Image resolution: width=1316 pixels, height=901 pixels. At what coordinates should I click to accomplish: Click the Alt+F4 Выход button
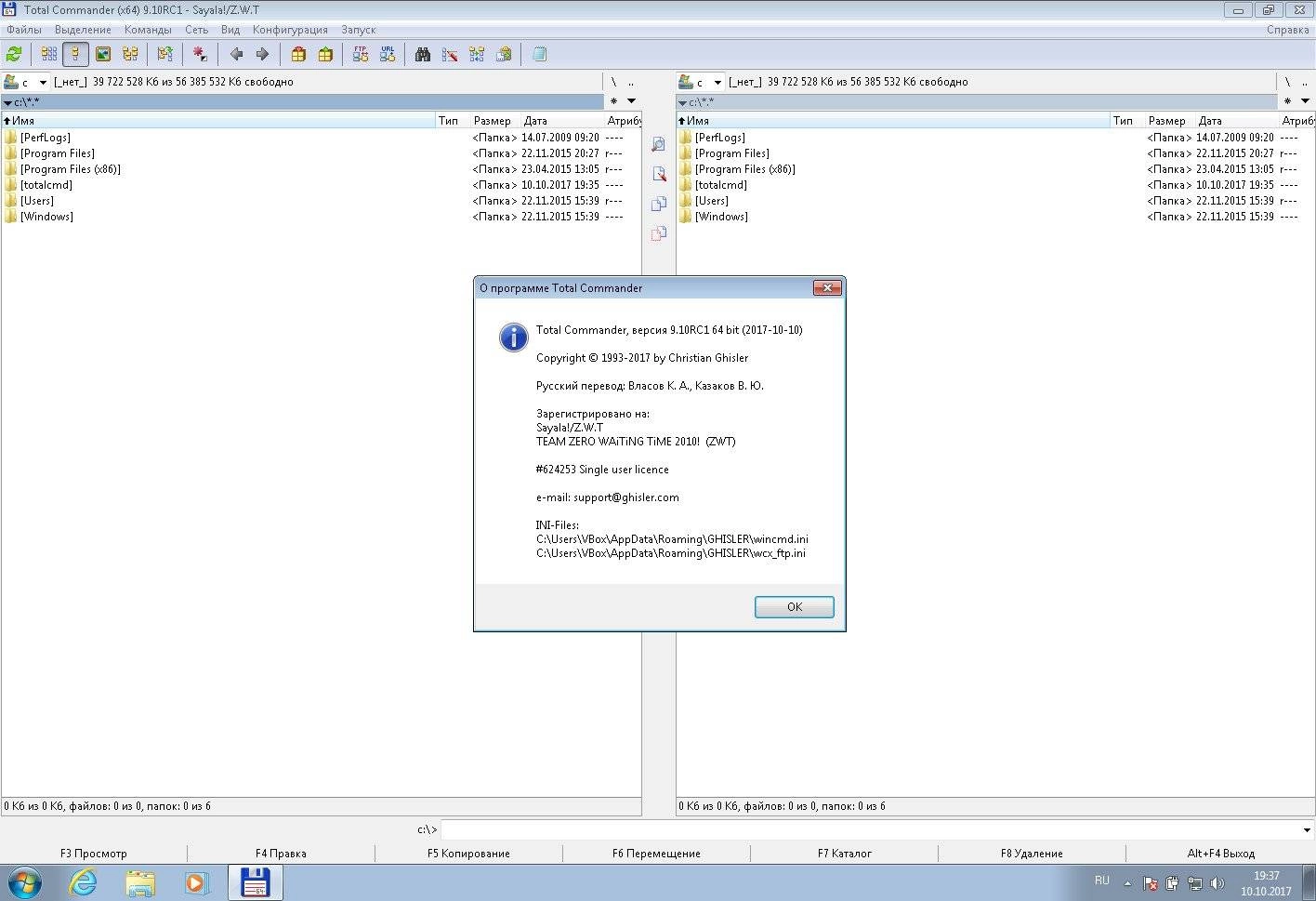coord(1220,854)
